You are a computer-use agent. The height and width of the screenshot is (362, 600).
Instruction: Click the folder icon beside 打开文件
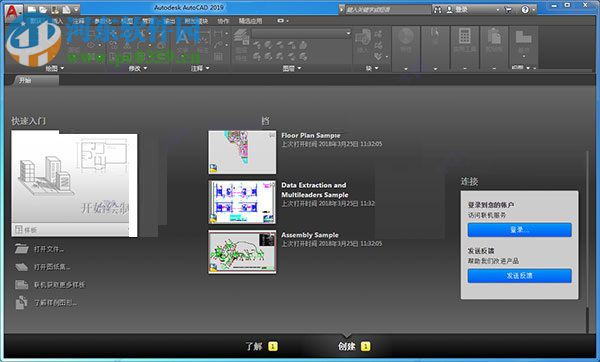(21, 249)
